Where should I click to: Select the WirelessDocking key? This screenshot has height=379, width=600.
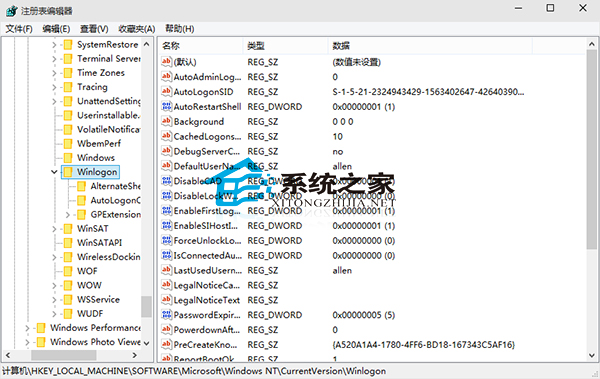(x=109, y=257)
